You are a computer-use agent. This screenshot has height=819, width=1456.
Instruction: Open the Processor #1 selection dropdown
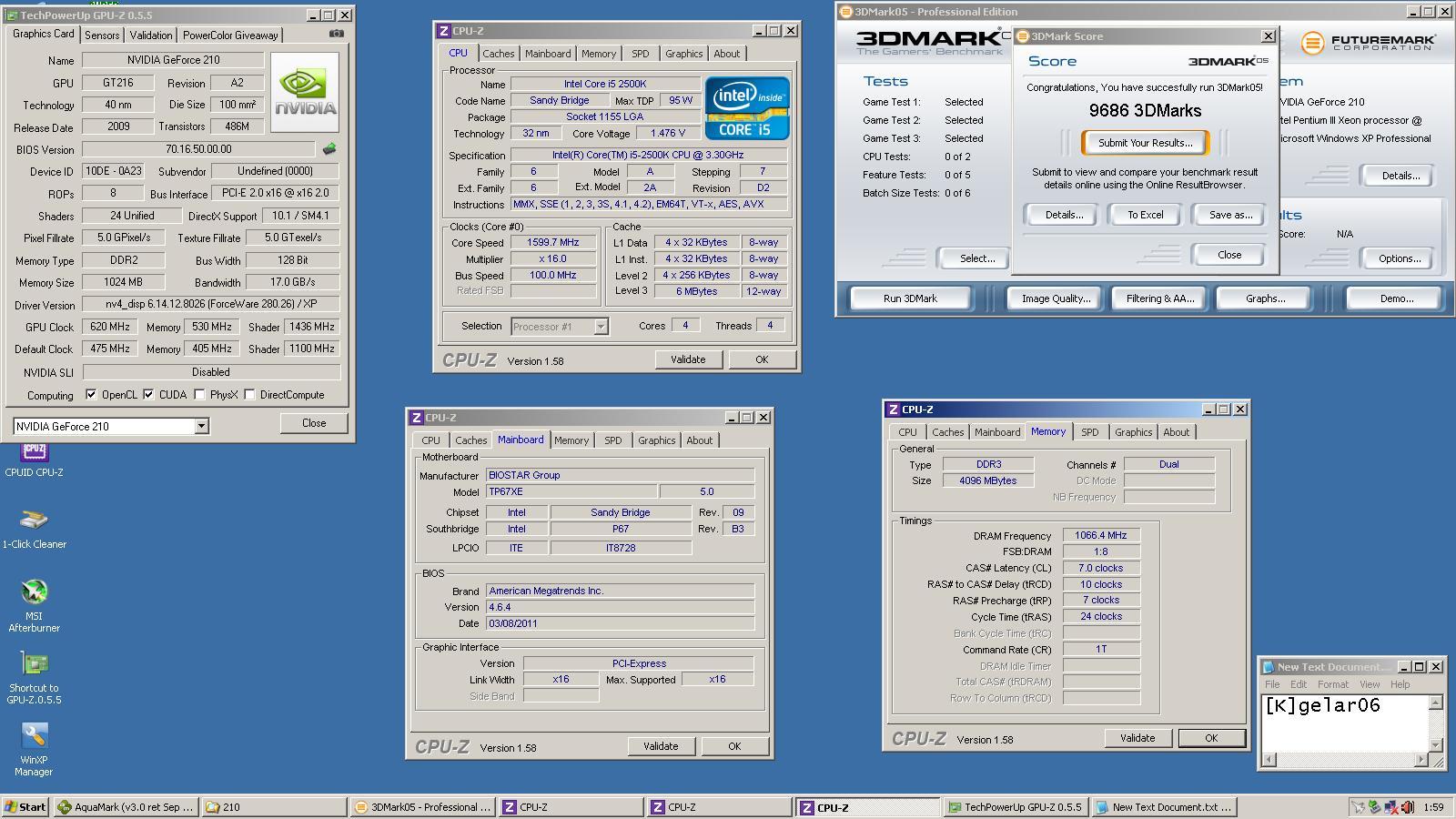click(x=601, y=326)
